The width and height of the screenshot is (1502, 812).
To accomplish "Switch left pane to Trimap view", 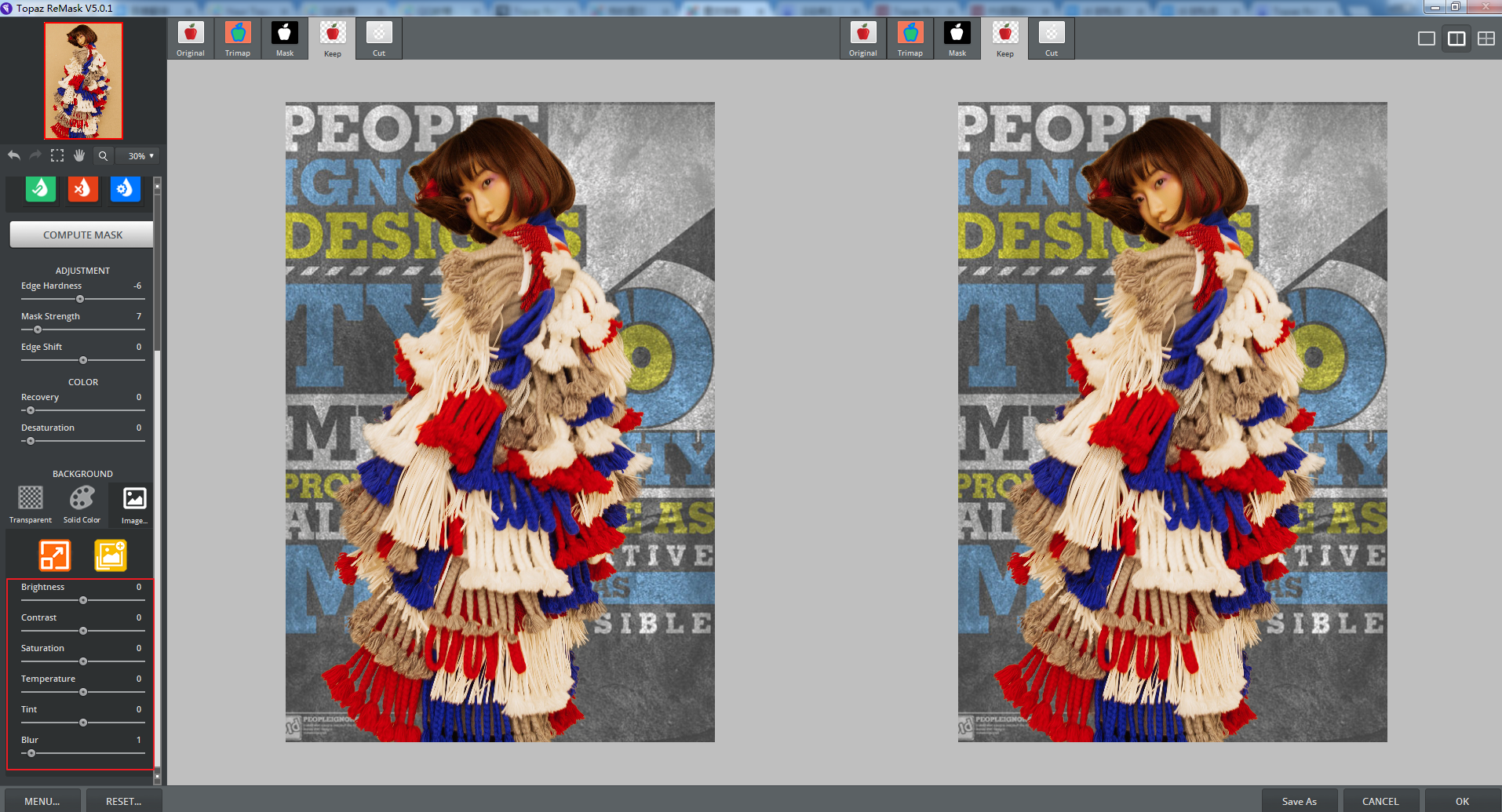I will click(238, 38).
